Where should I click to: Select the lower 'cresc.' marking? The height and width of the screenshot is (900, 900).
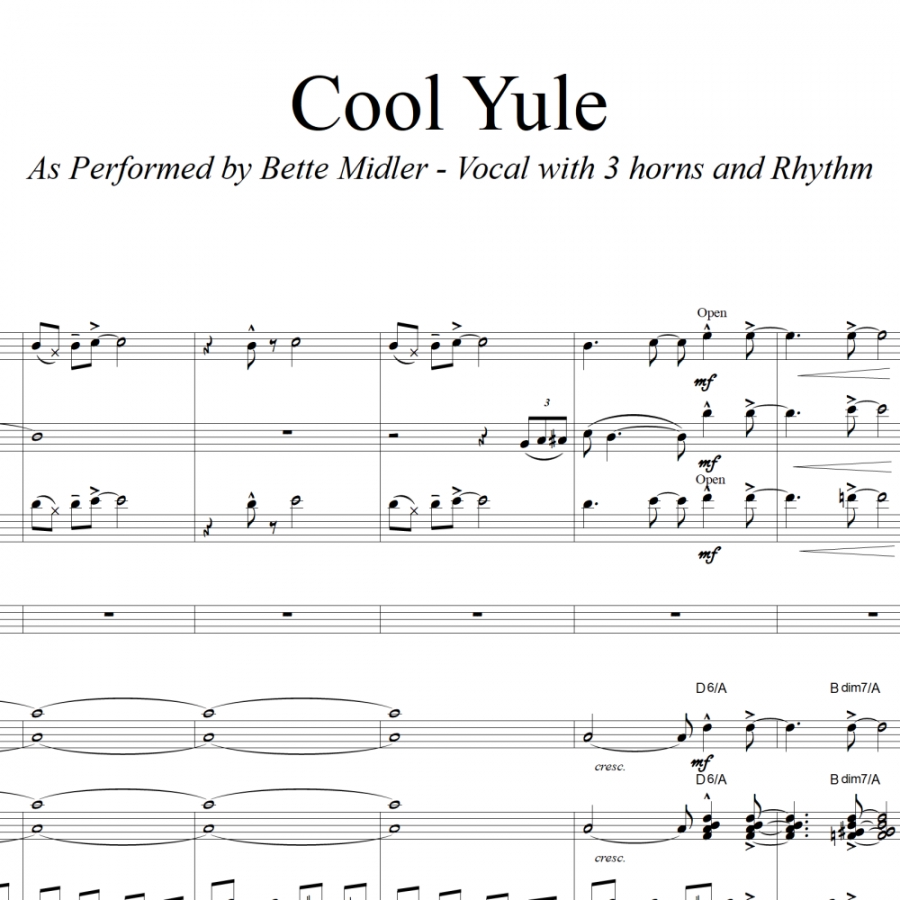[610, 859]
